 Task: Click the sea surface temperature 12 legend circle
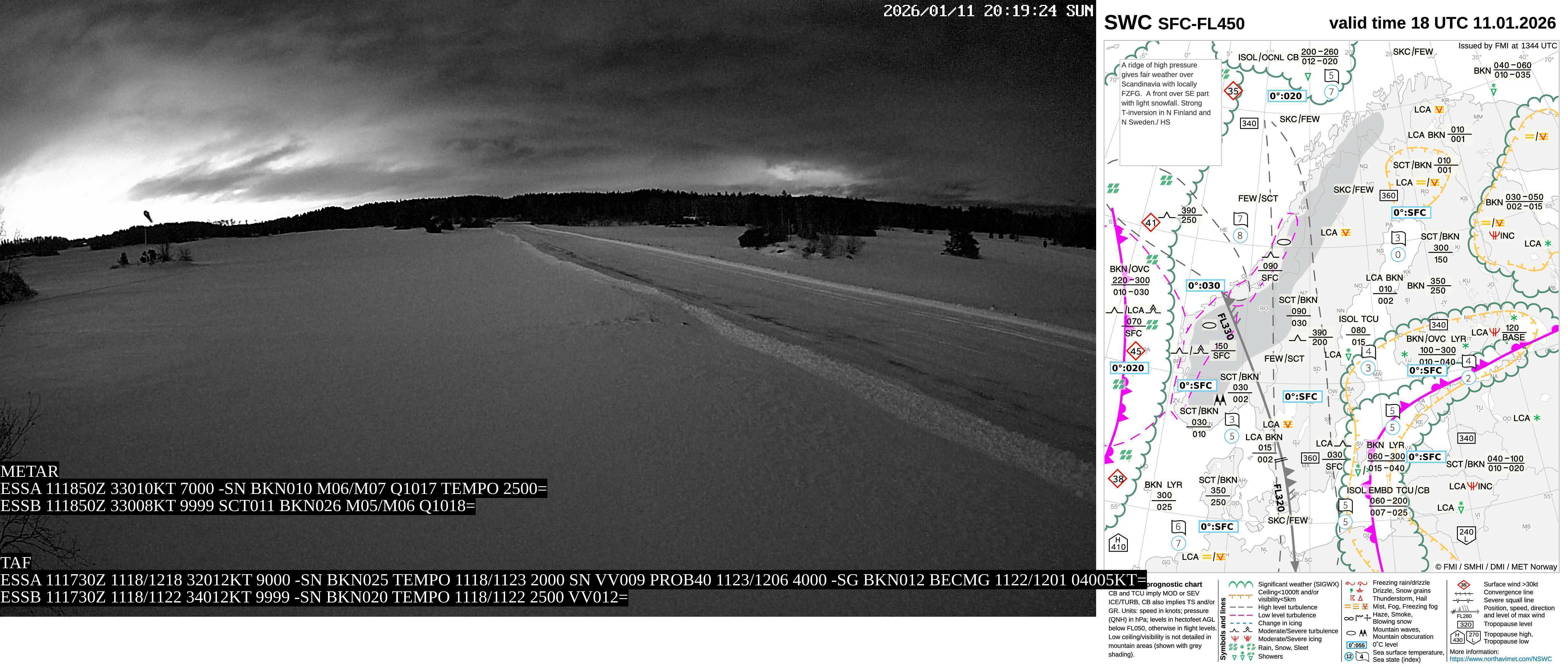pos(1349,656)
